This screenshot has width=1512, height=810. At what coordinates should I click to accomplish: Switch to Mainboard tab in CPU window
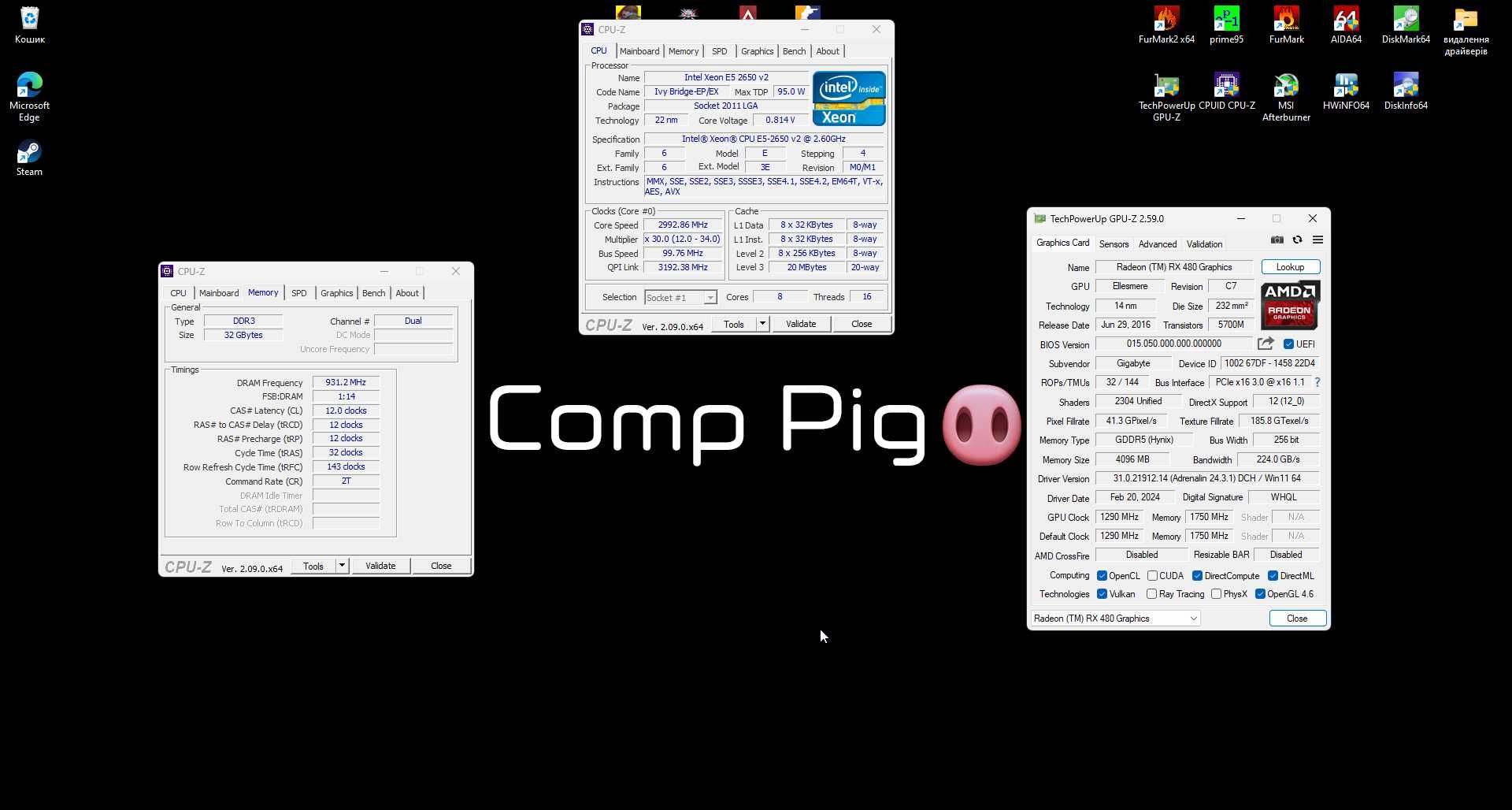[639, 51]
